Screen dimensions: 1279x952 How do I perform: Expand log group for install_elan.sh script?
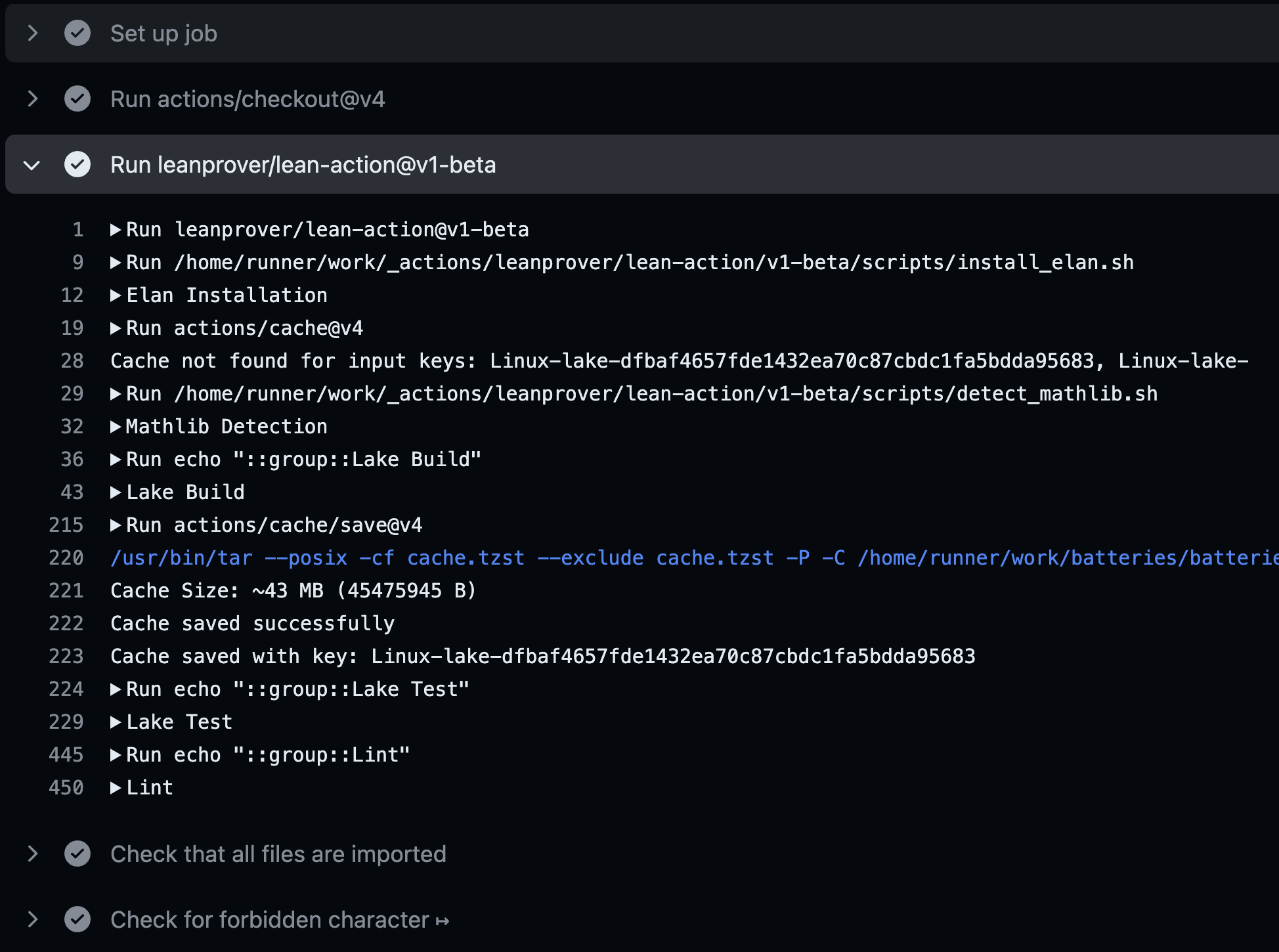click(116, 263)
